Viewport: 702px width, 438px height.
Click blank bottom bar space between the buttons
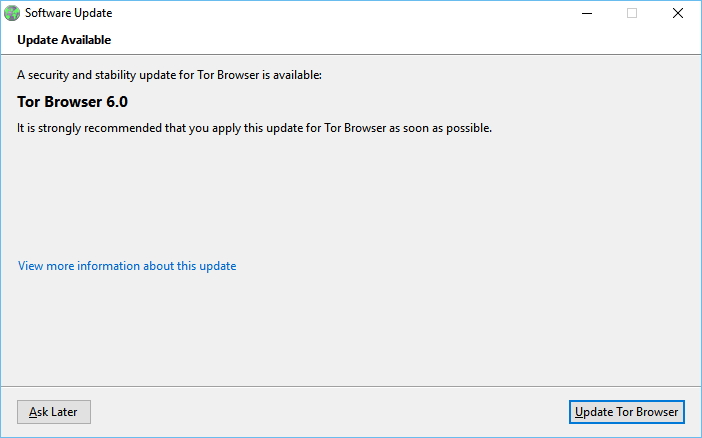coord(330,412)
